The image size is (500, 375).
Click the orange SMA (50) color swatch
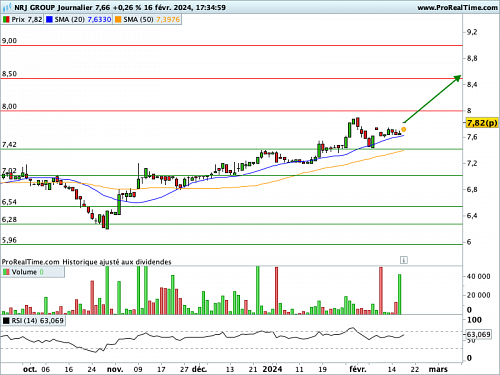tap(118, 20)
